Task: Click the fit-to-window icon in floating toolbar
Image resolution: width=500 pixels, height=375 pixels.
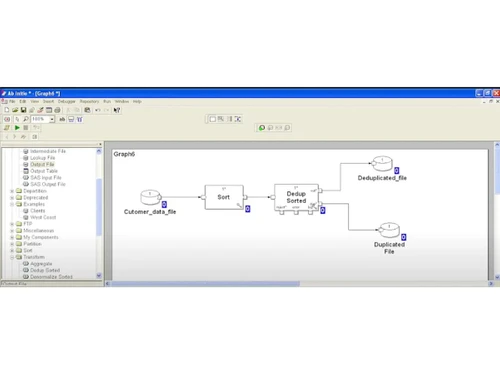Action: 238,119
